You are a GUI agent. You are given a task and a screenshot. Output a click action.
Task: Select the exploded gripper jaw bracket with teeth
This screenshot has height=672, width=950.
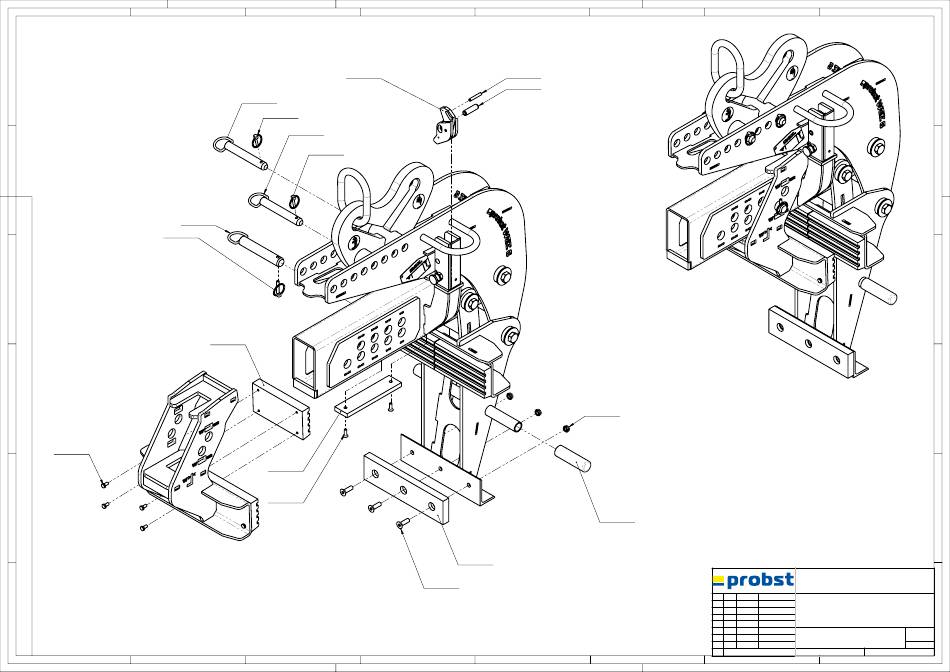click(x=199, y=456)
